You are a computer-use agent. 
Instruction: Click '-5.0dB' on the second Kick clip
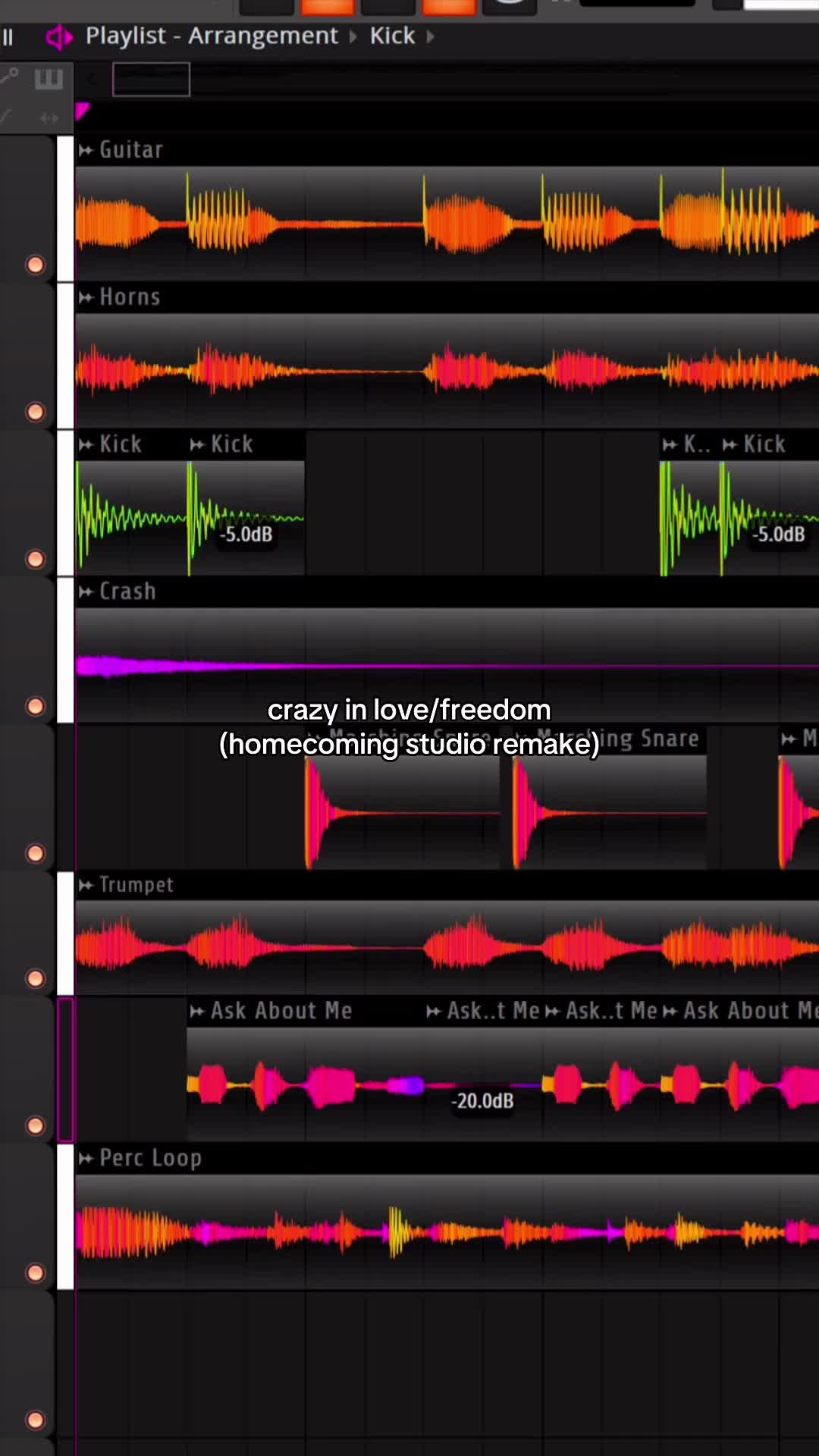tap(246, 535)
